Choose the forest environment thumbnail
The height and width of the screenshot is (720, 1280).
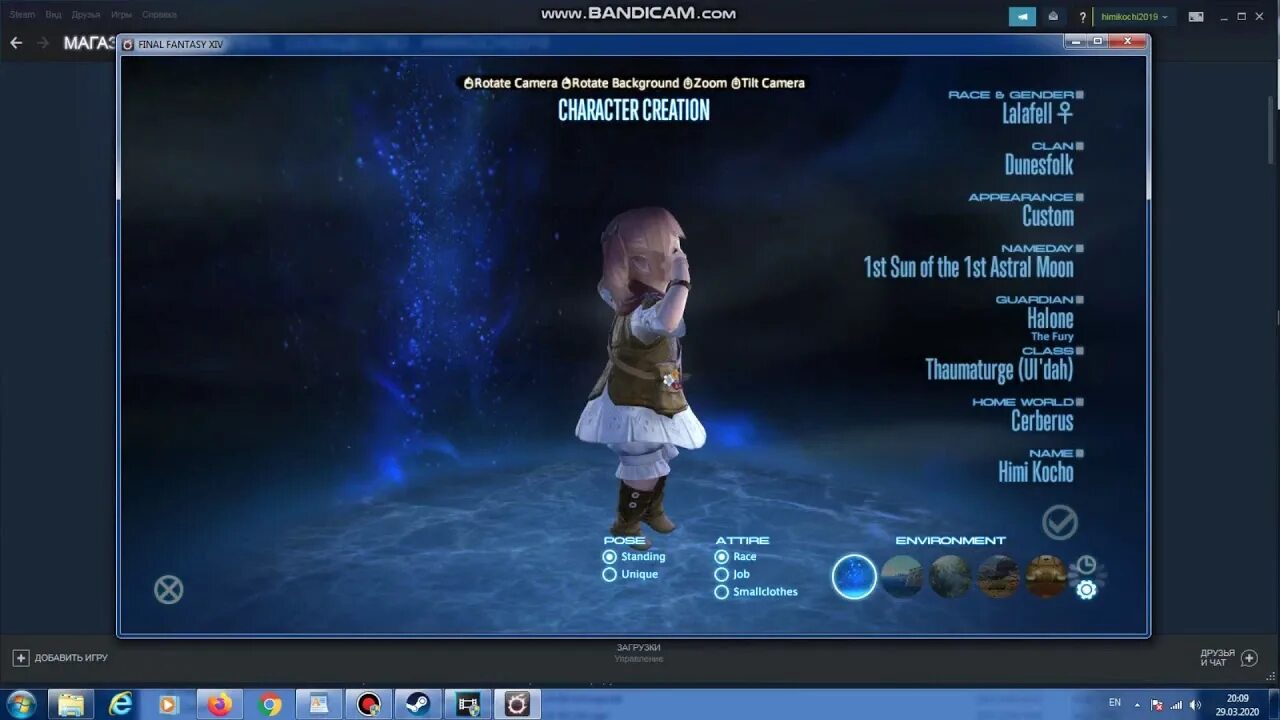click(x=950, y=577)
